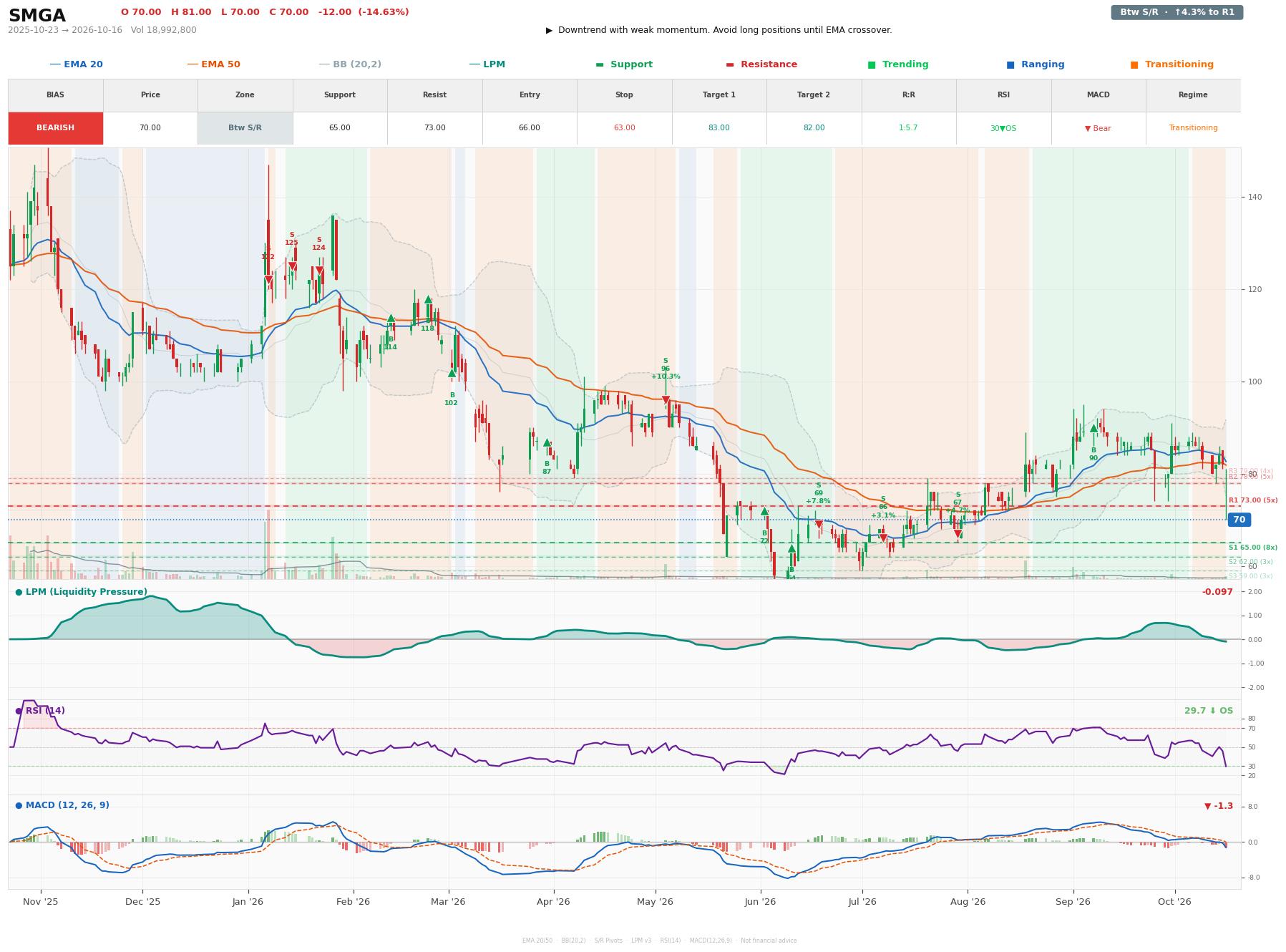
Task: Click the R1 73.00 (5x) resistance label
Action: [1253, 500]
